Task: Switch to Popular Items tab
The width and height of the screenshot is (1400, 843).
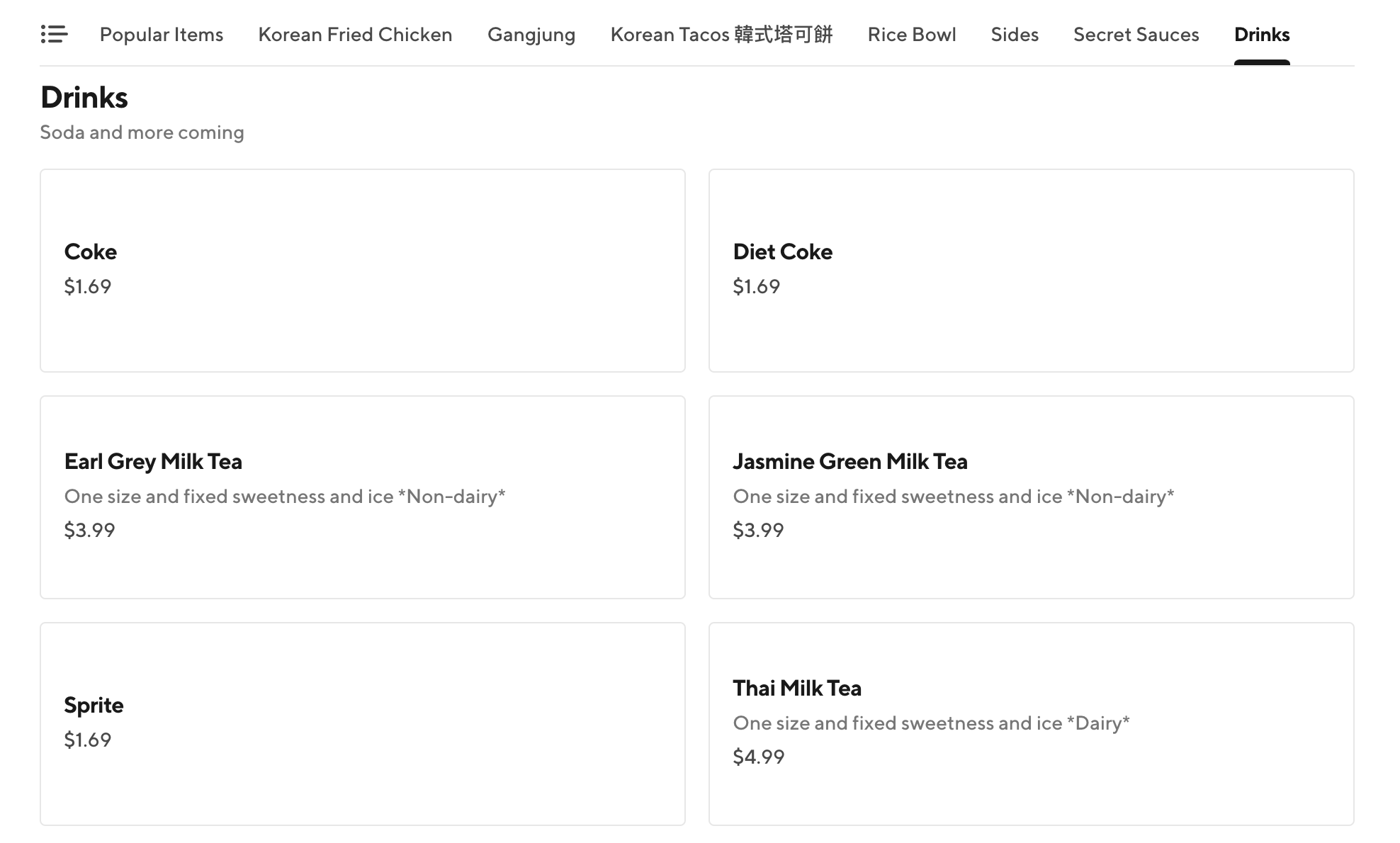Action: click(x=161, y=34)
